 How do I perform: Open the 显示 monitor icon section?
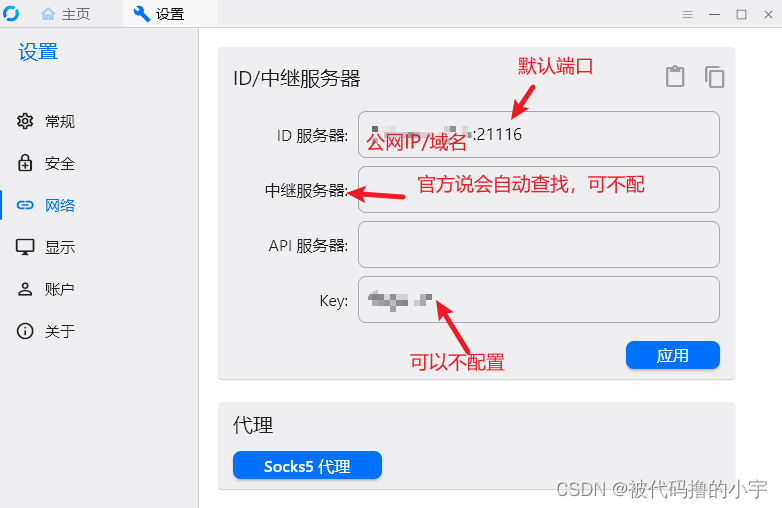pyautogui.click(x=25, y=247)
